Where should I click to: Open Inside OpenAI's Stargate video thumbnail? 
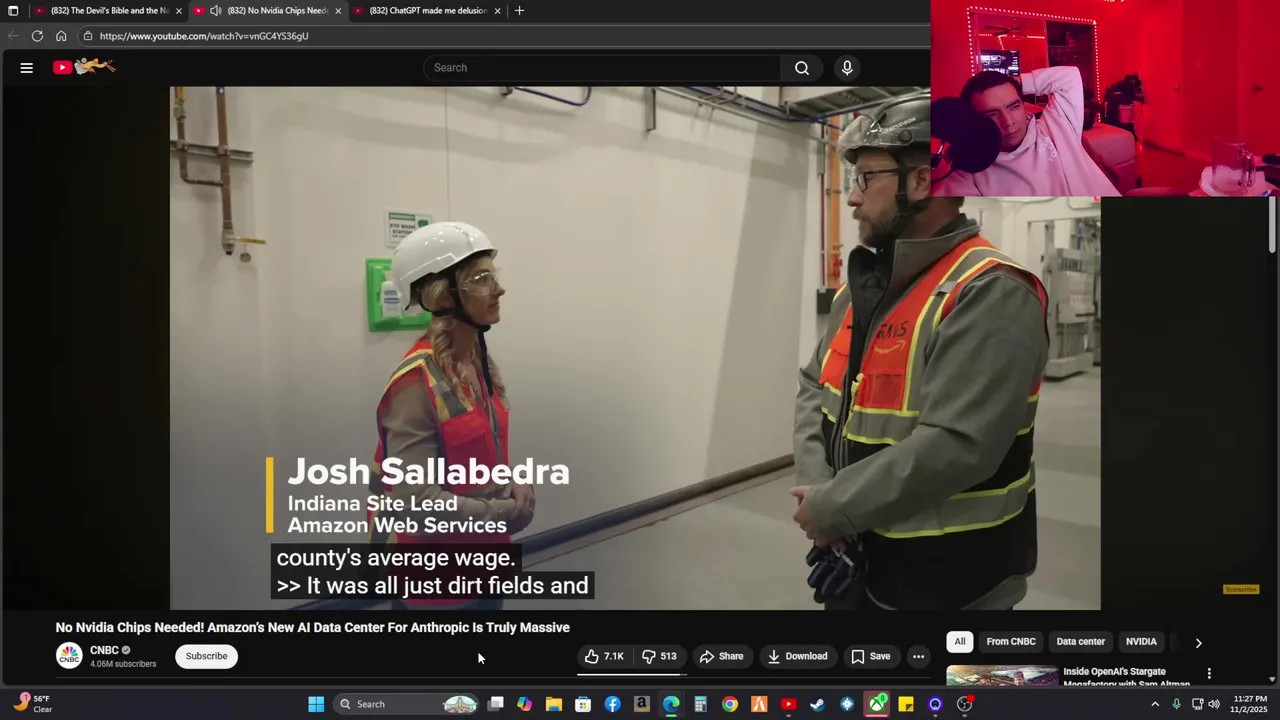(1002, 676)
